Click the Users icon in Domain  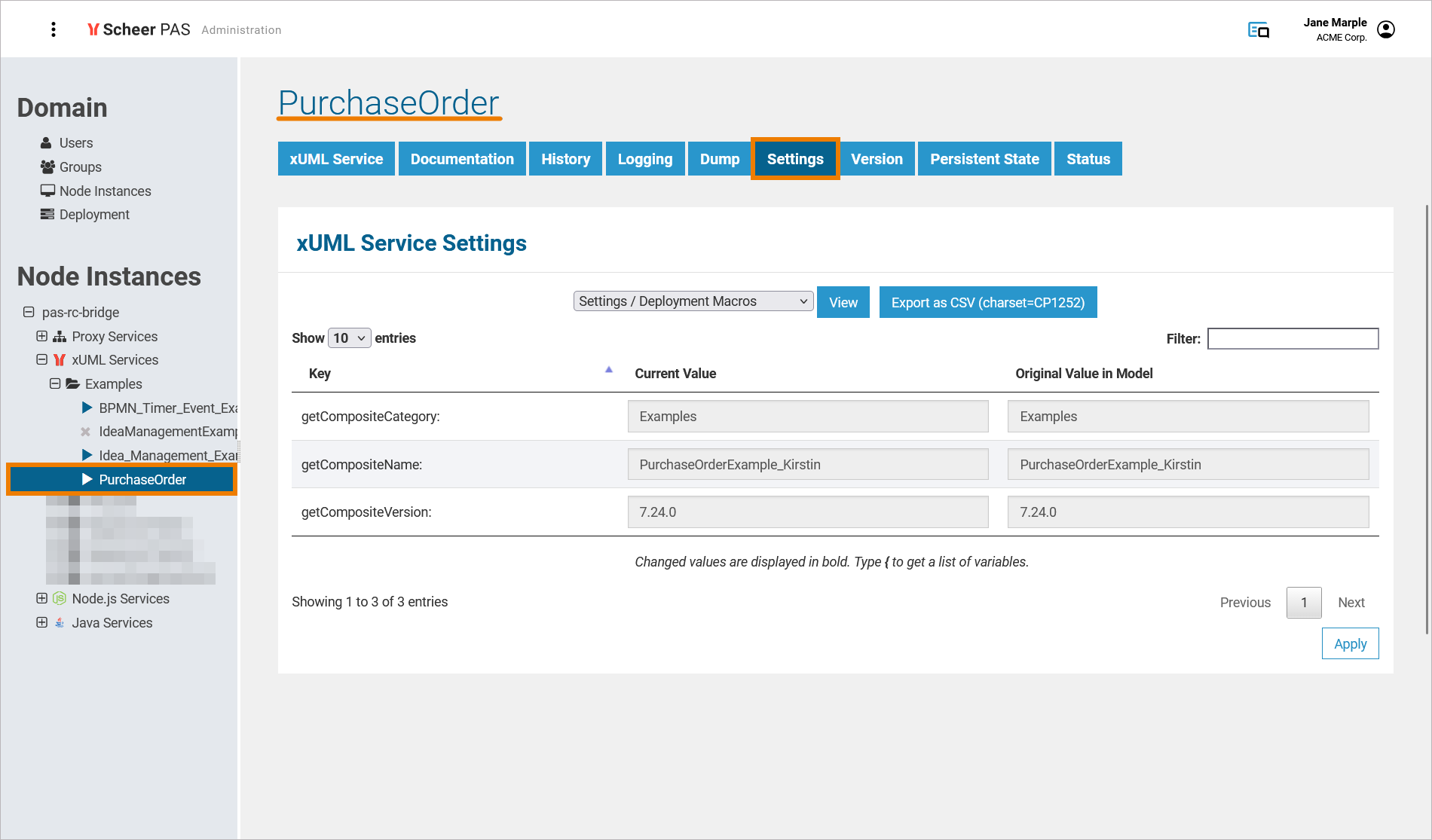(46, 143)
